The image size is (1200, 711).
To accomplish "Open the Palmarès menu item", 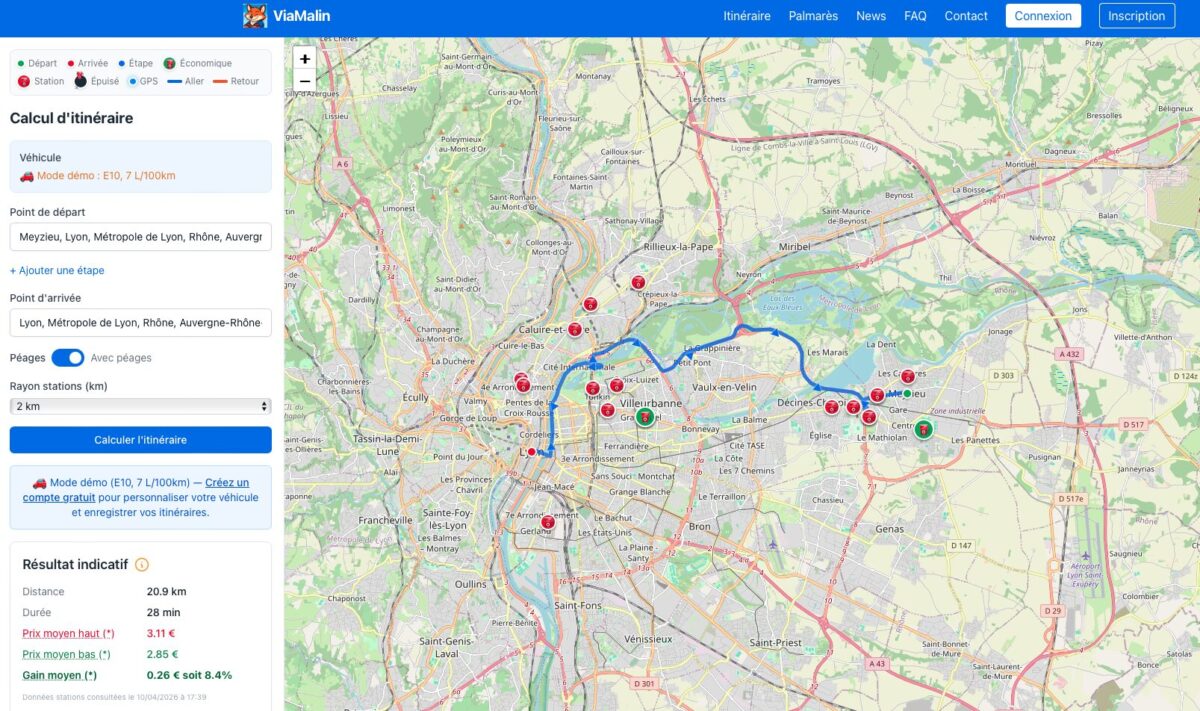I will click(813, 16).
